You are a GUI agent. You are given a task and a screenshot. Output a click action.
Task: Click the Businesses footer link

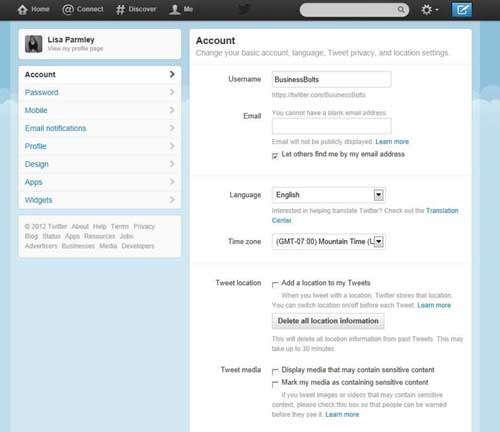(78, 246)
